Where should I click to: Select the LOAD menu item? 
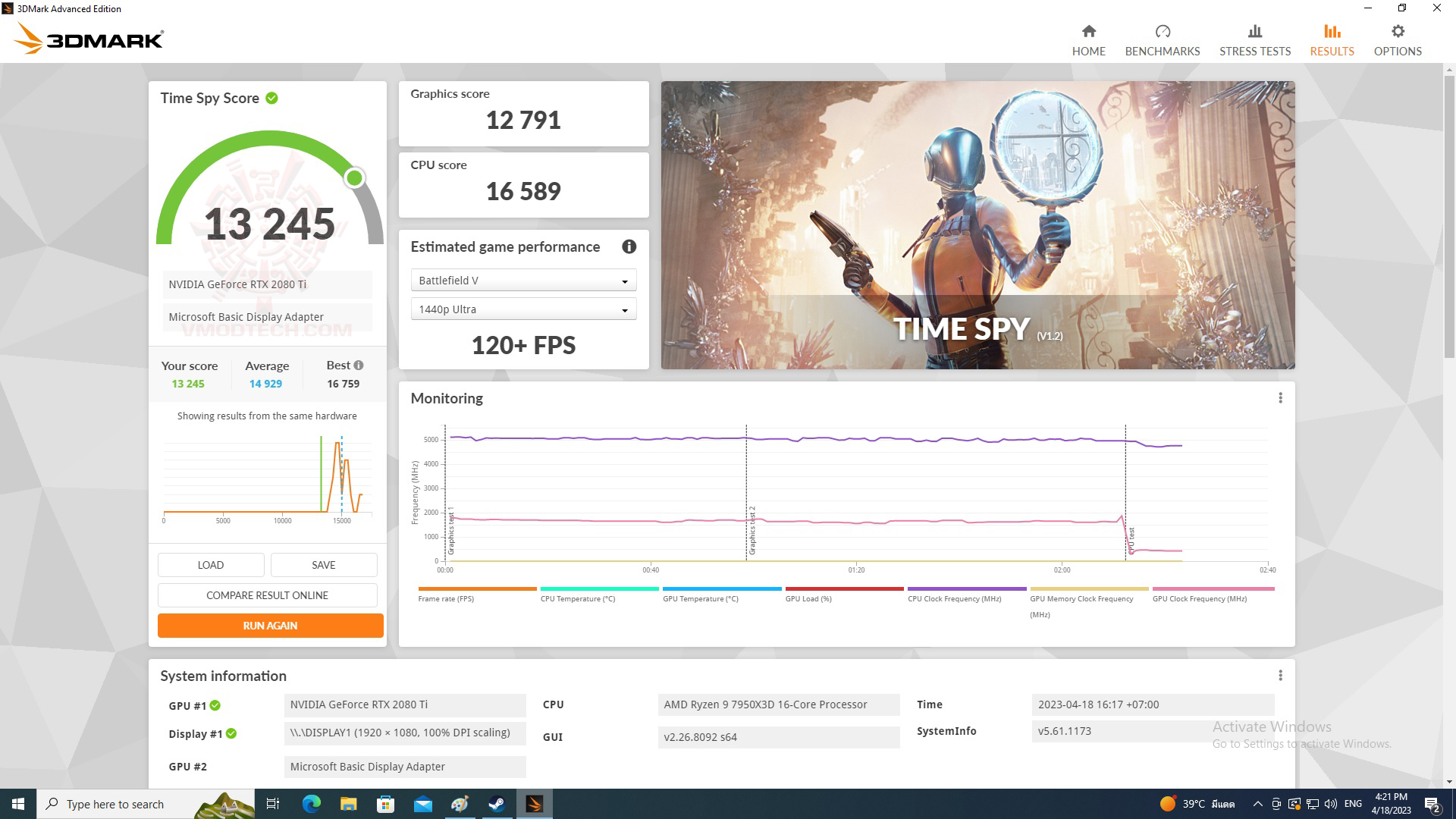click(210, 564)
